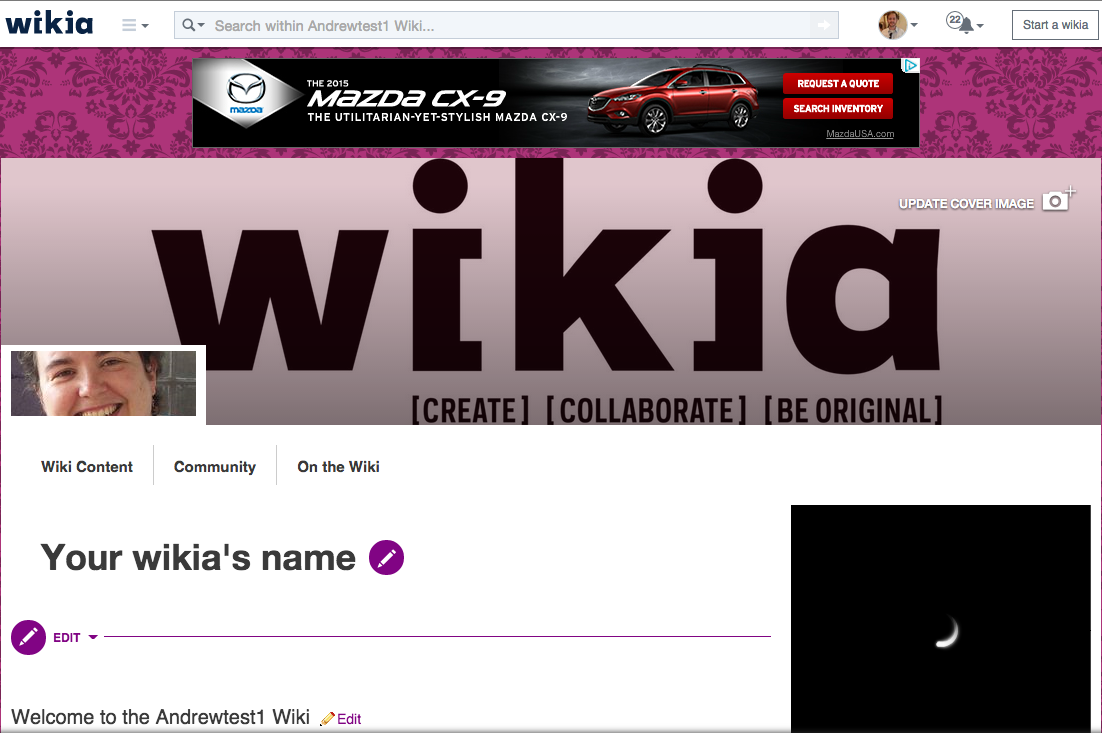This screenshot has height=733, width=1102.
Task: Open the notifications bell icon
Action: (966, 26)
